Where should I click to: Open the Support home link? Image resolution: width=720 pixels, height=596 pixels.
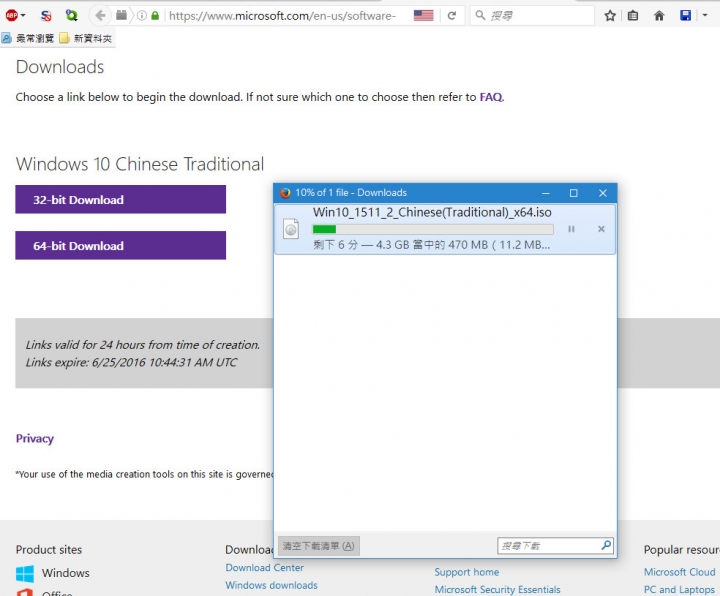point(467,572)
